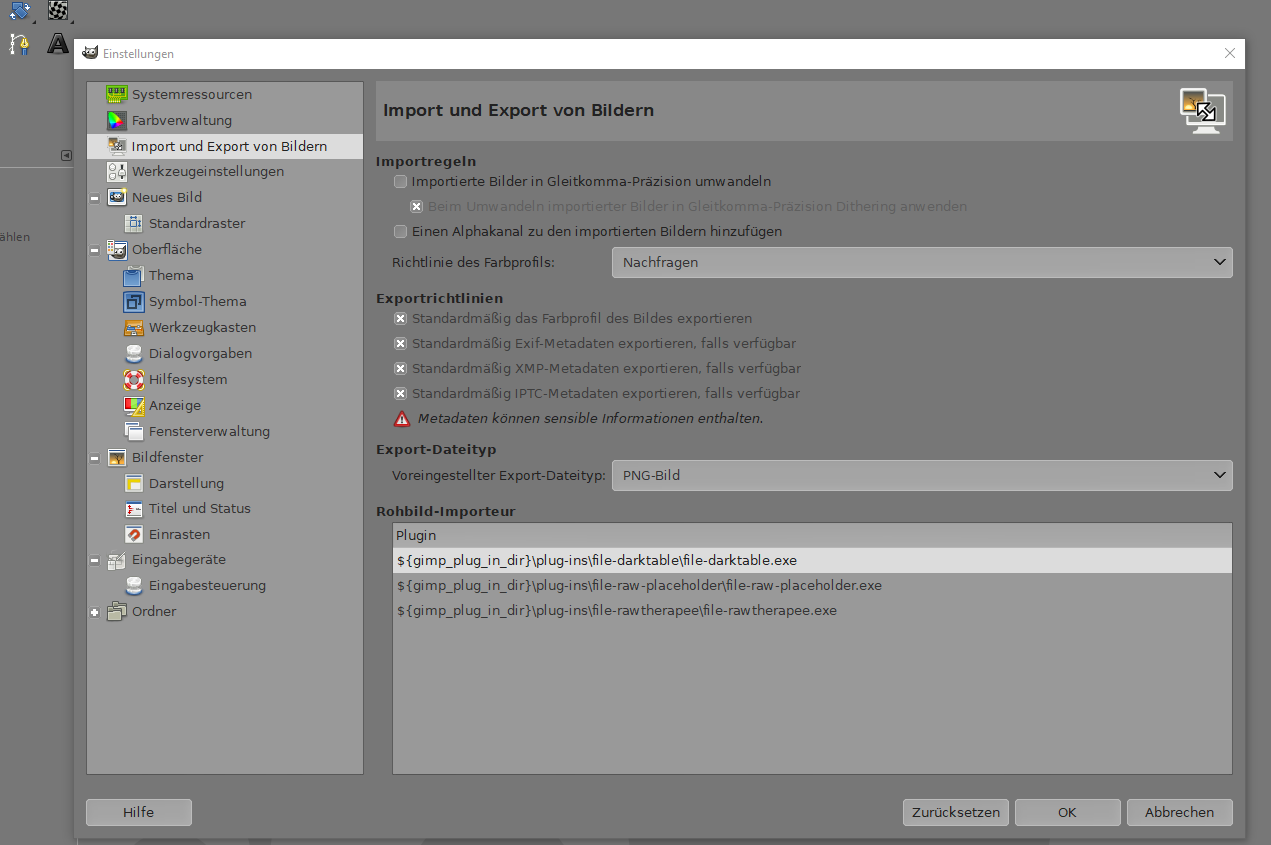
Task: Toggle adding alpha channel to imported images
Action: click(401, 232)
